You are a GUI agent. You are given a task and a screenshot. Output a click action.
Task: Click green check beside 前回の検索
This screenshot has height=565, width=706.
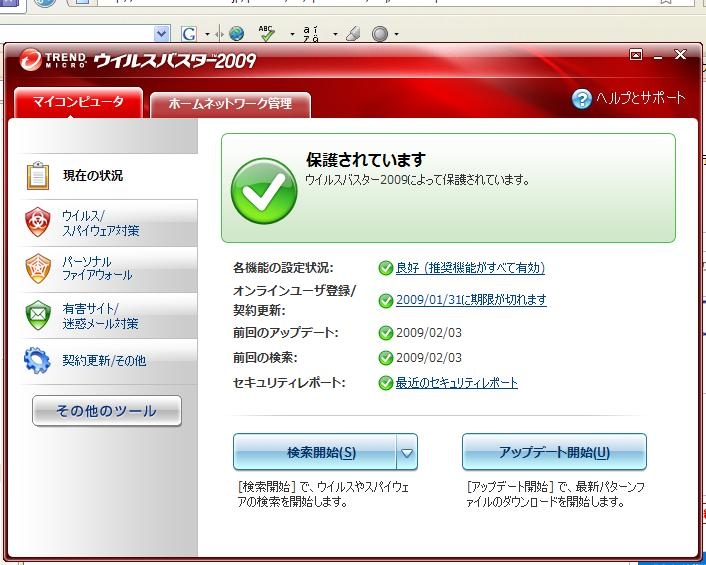[x=385, y=358]
